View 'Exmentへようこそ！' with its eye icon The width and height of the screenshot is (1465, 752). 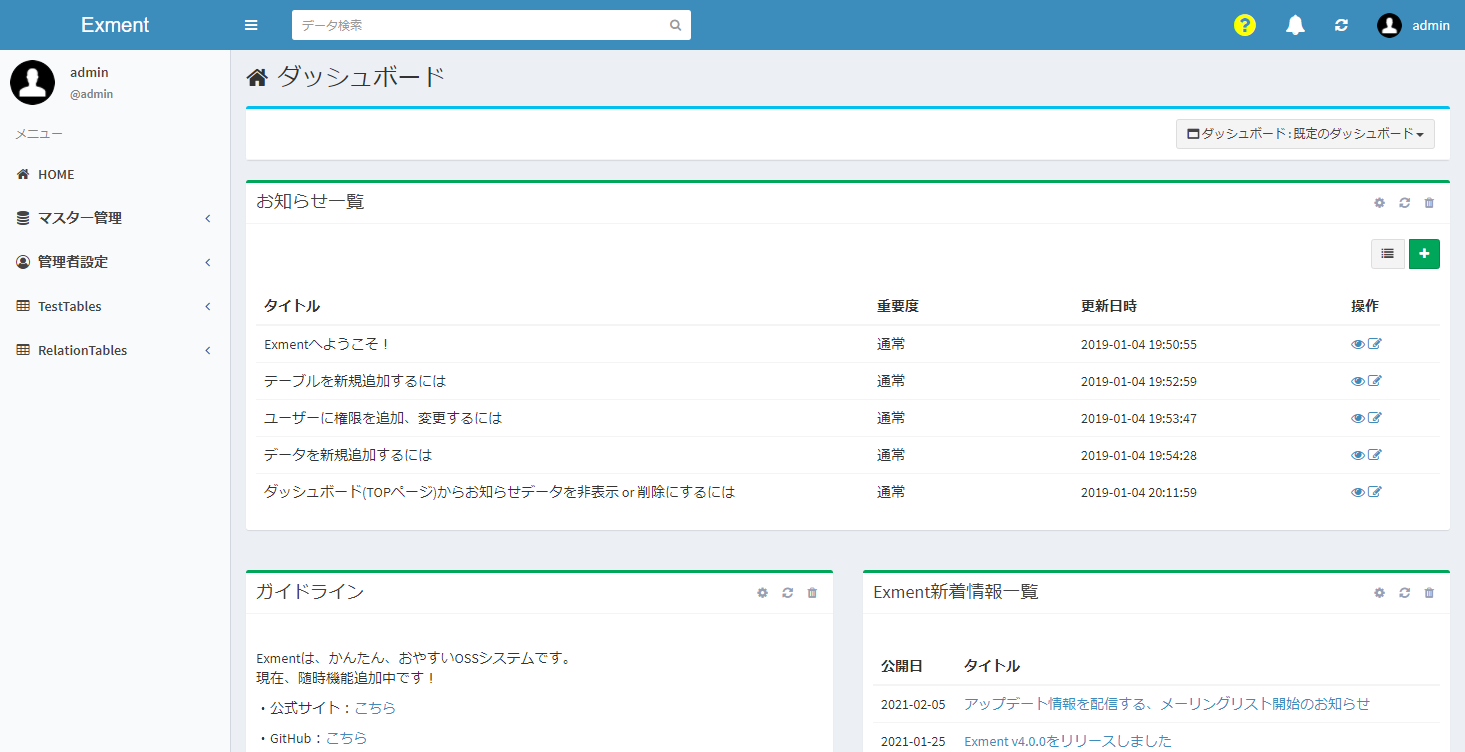[1357, 343]
